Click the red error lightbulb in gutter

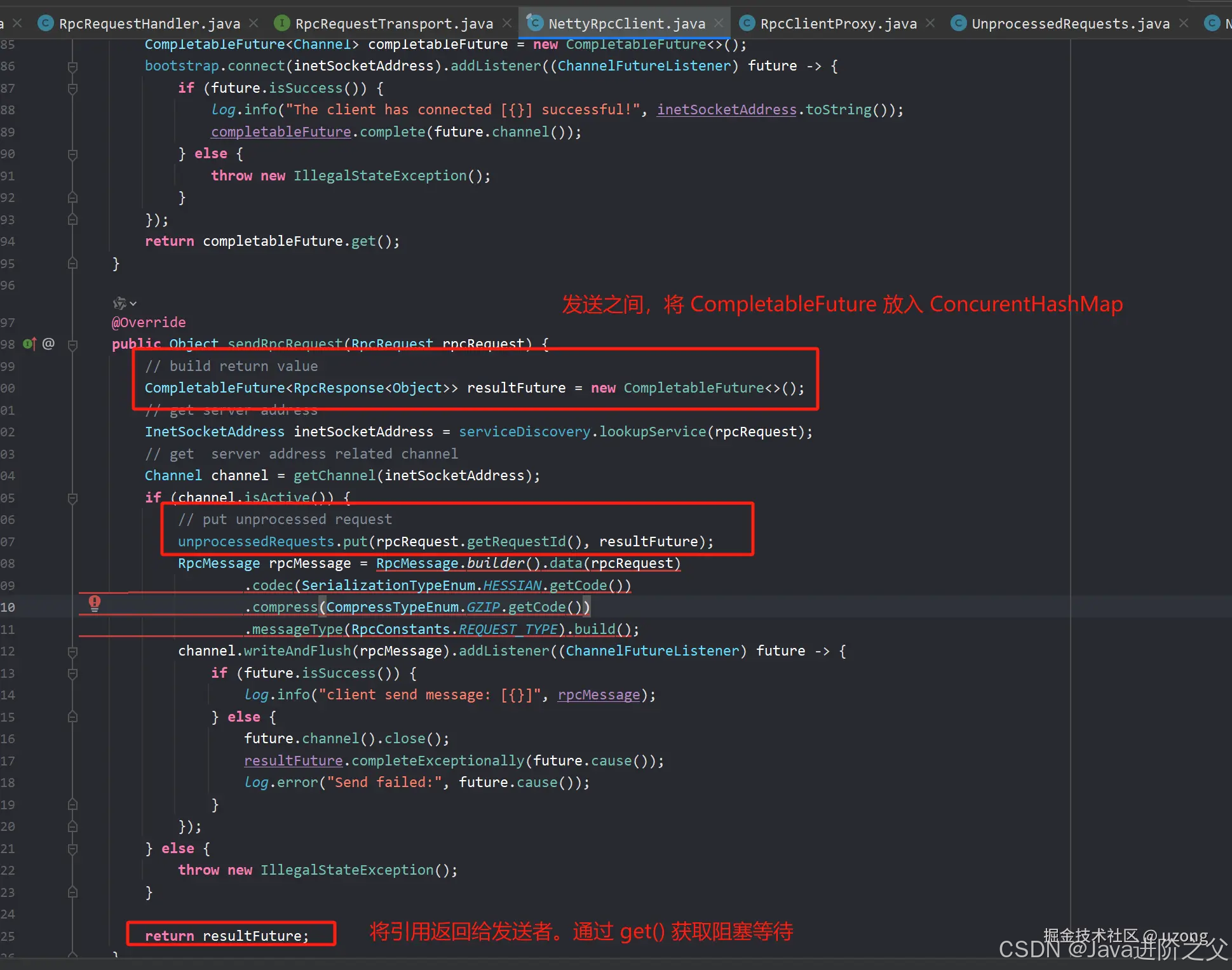point(94,603)
